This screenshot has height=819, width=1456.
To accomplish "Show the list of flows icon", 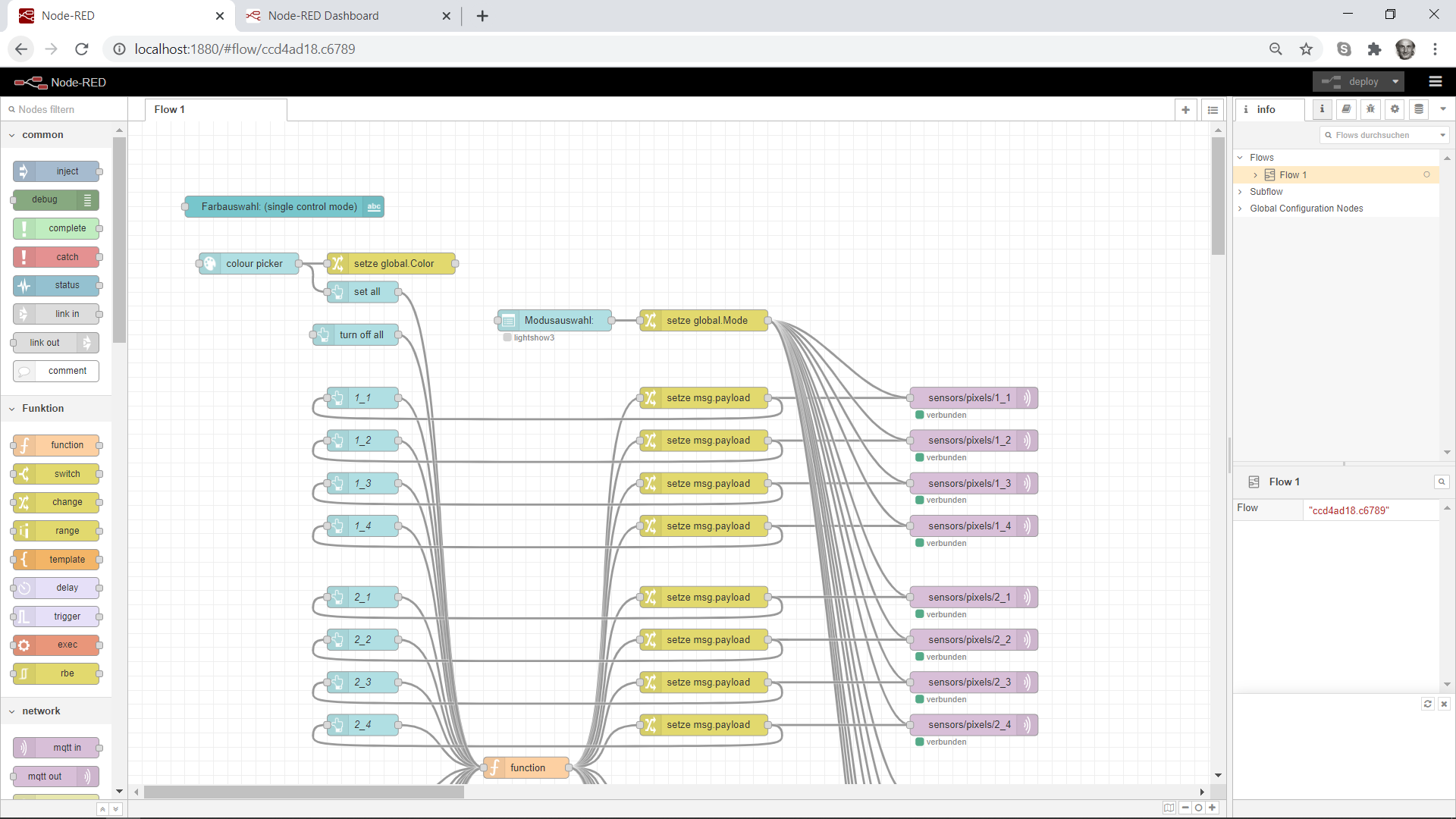I will [1213, 110].
